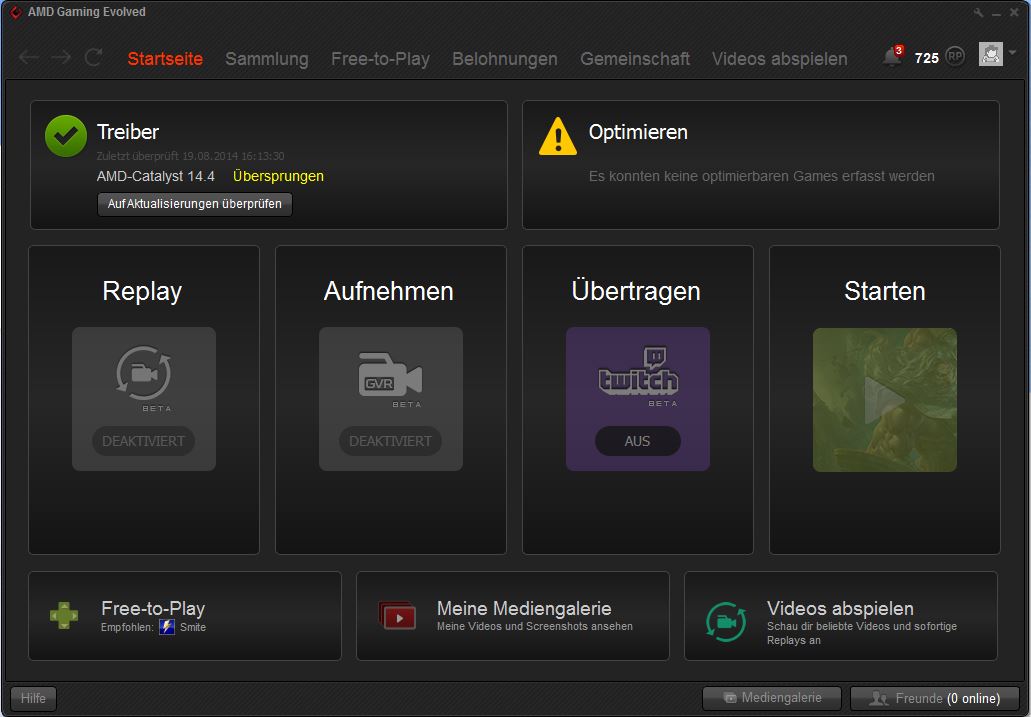Click Smite recommended game link
This screenshot has height=717, width=1031.
coord(193,627)
